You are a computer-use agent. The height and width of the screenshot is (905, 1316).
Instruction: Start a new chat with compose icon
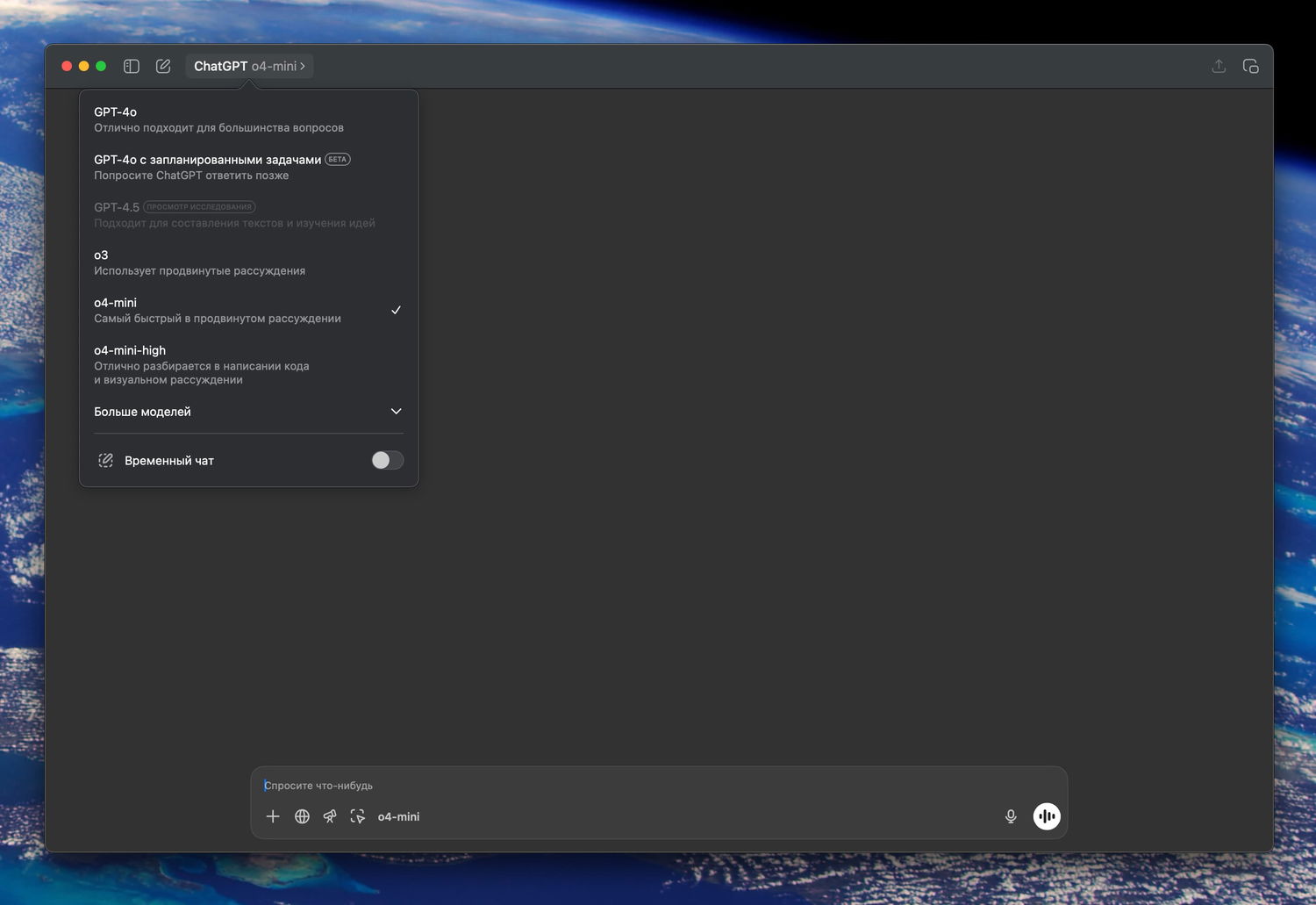tap(163, 66)
